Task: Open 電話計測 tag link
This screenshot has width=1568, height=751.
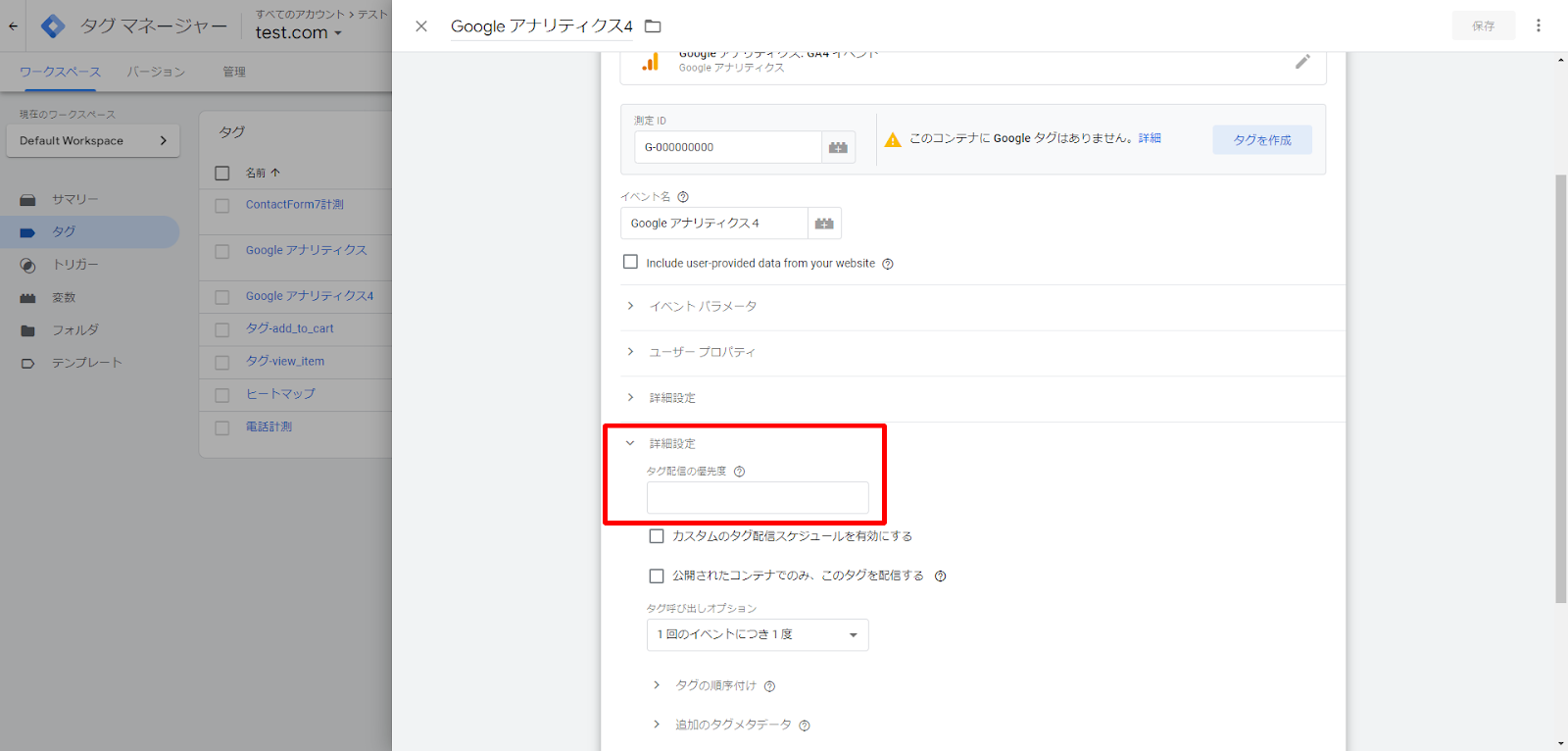Action: click(269, 427)
